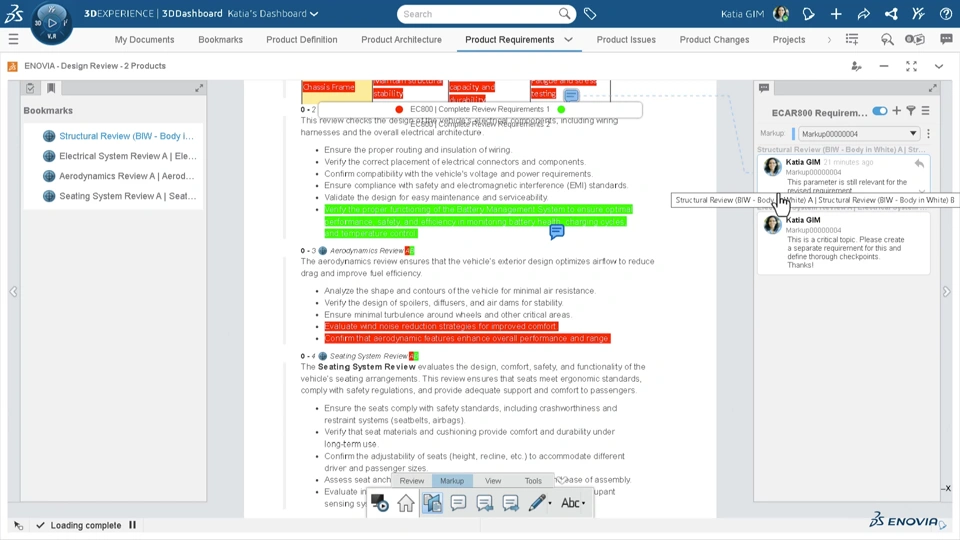The image size is (960, 540).
Task: Click the reply arrow on Katia's first comment
Action: pos(919,163)
